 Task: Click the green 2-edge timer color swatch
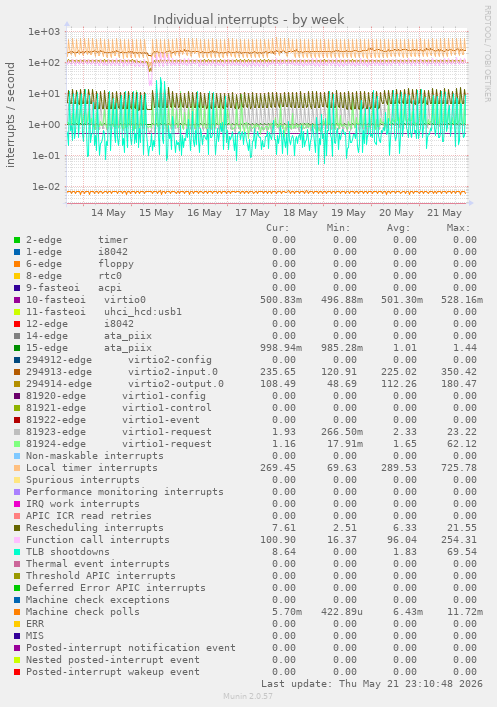[17, 240]
